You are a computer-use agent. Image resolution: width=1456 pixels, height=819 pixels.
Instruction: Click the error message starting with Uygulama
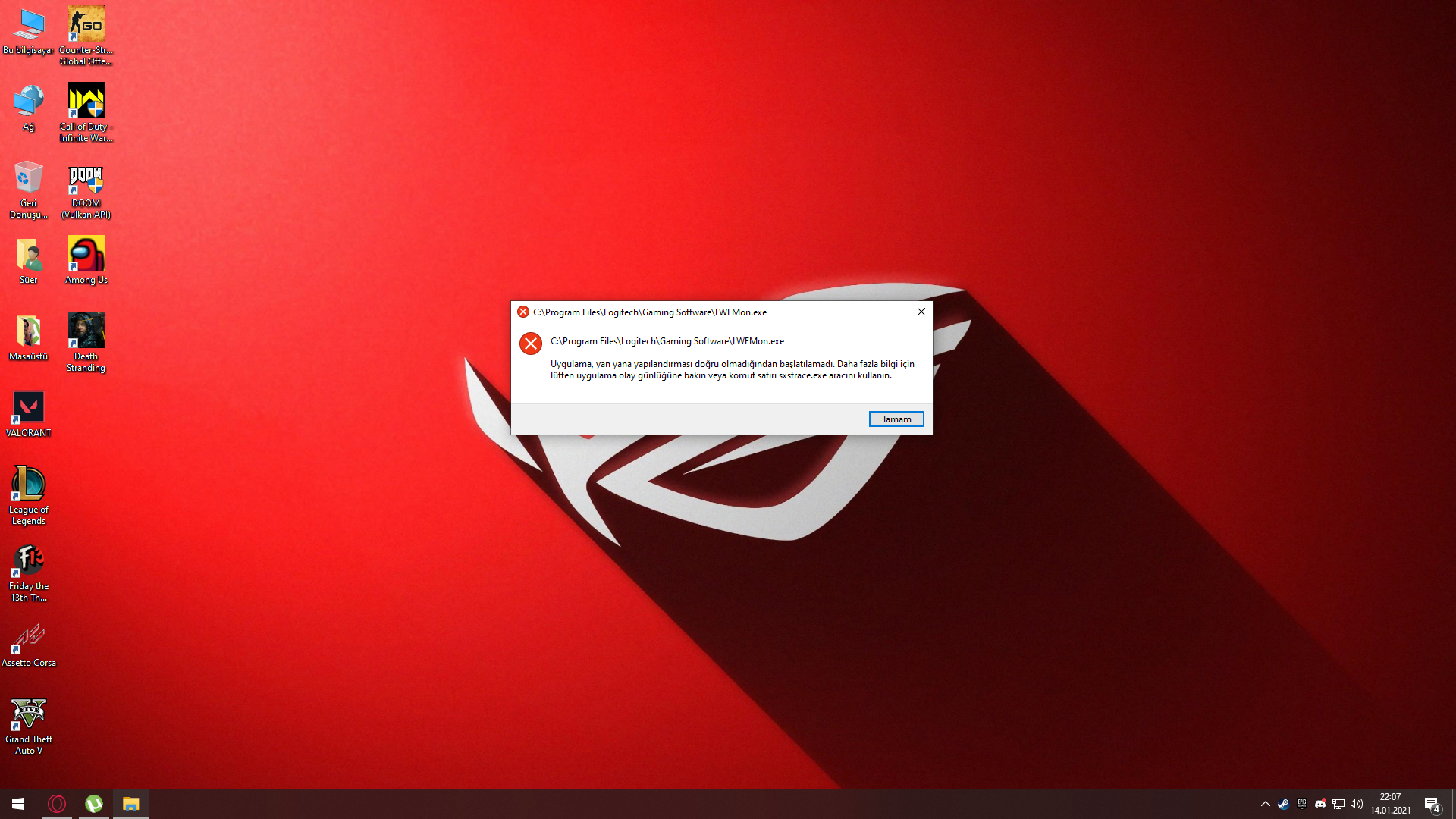pyautogui.click(x=733, y=369)
